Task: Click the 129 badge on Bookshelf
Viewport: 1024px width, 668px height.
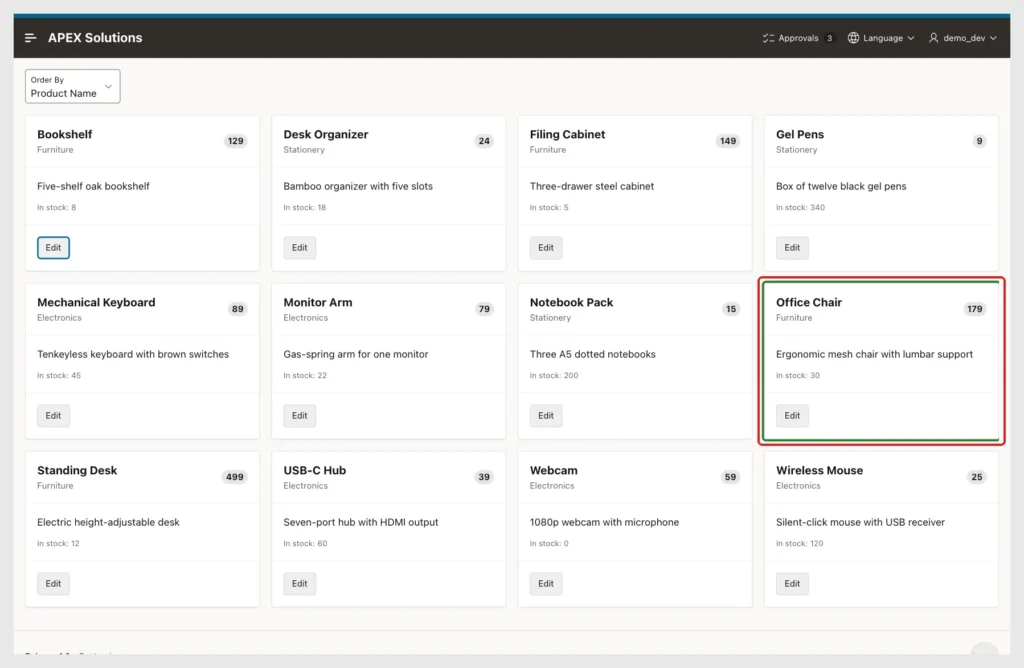Action: [x=235, y=141]
